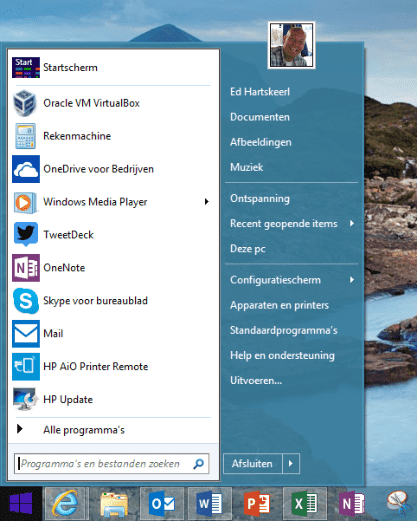Launch OneNote icon in start menu
Screen dimensions: 417x521
coord(26,268)
